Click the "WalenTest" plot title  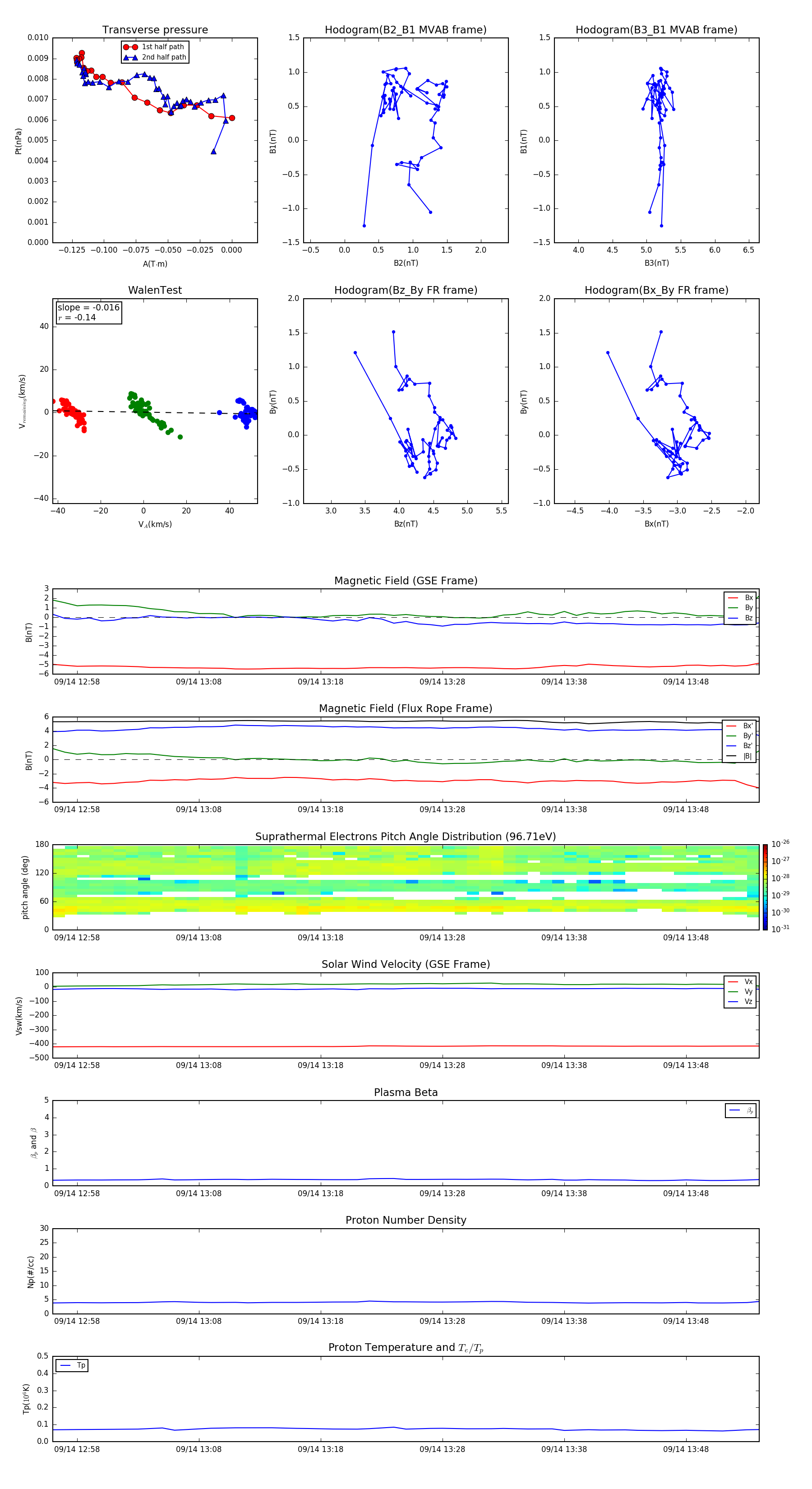tap(155, 290)
